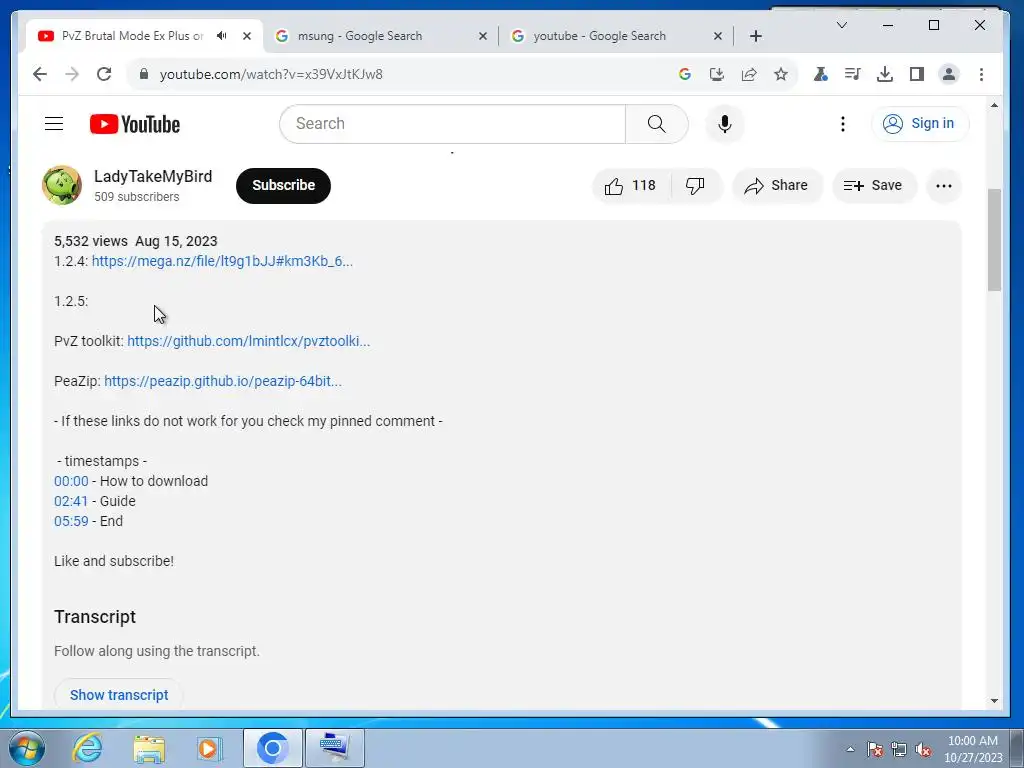Open Windows Explorer folder in taskbar
1024x768 pixels.
(149, 748)
